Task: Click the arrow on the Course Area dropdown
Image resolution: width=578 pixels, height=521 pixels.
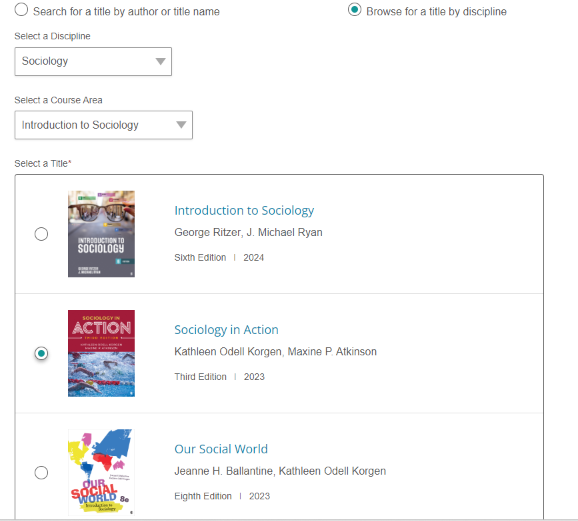Action: coord(181,125)
